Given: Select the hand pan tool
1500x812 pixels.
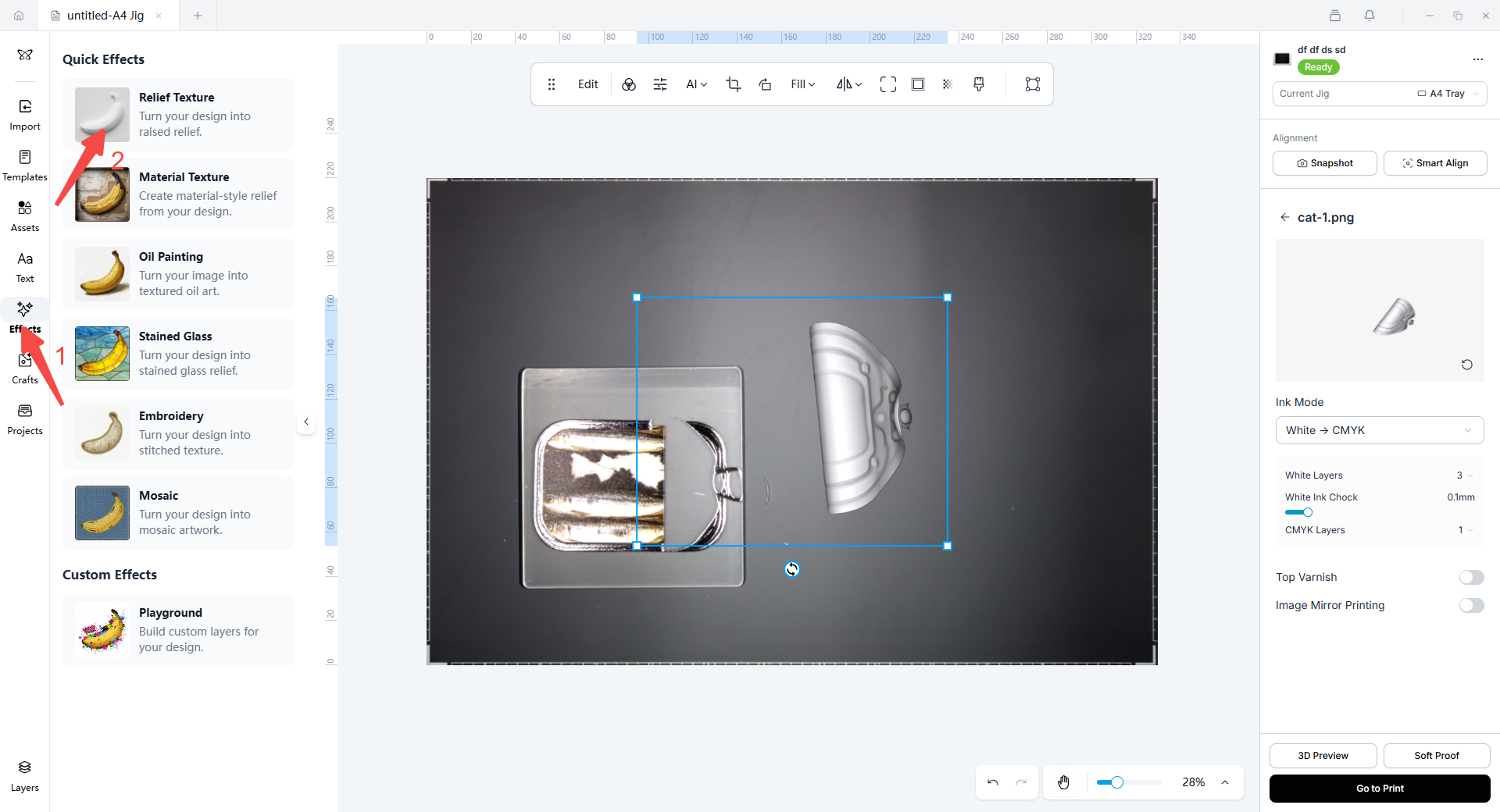Looking at the screenshot, I should coord(1063,782).
